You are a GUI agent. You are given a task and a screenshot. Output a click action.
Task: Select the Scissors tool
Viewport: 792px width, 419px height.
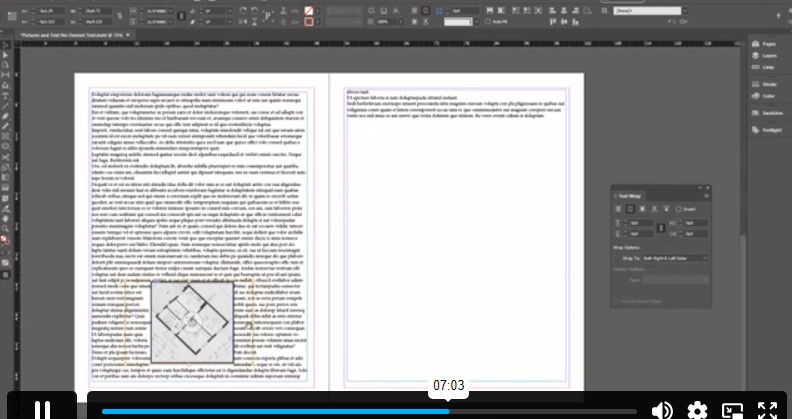click(x=6, y=157)
